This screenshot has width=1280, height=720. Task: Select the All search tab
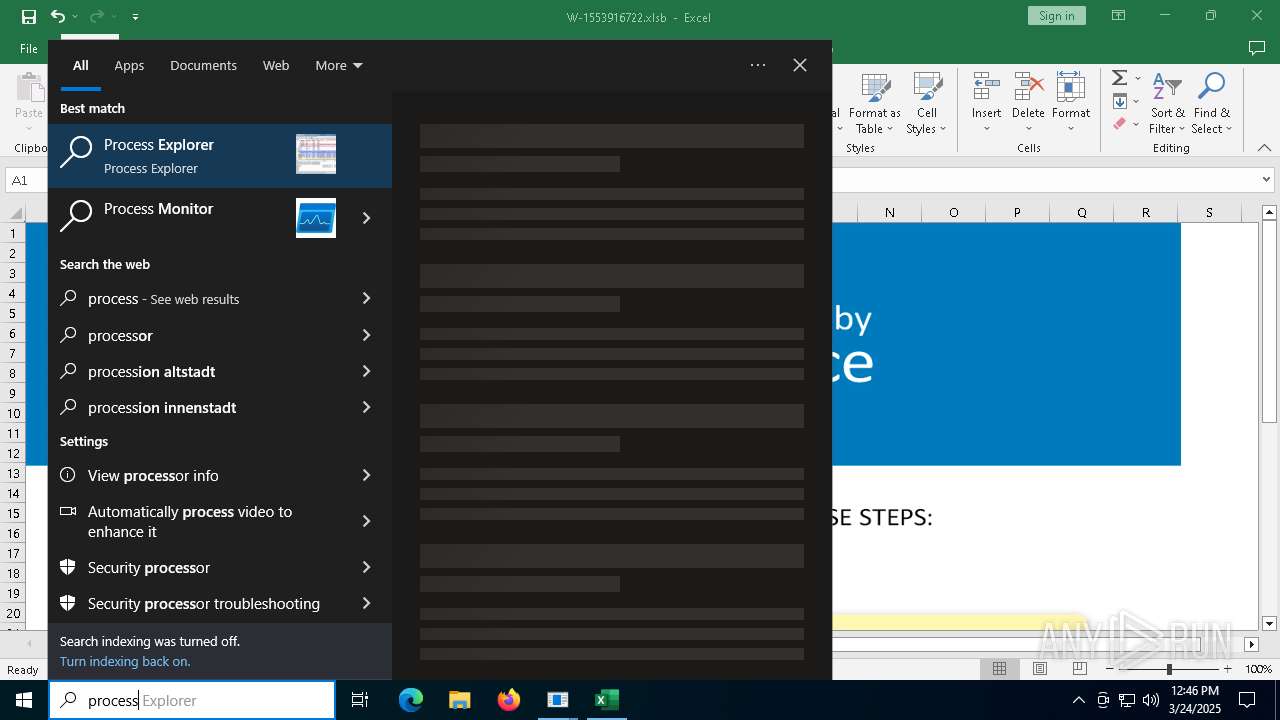click(81, 66)
